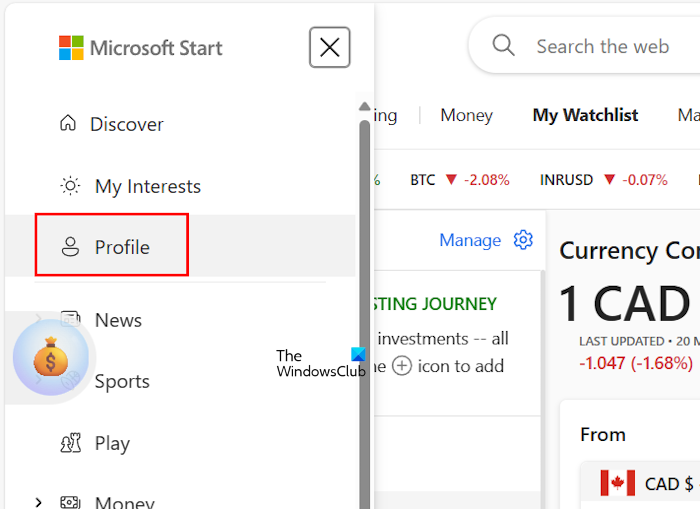Close the Microsoft Start side menu
Screen dimensions: 700x509
330,47
